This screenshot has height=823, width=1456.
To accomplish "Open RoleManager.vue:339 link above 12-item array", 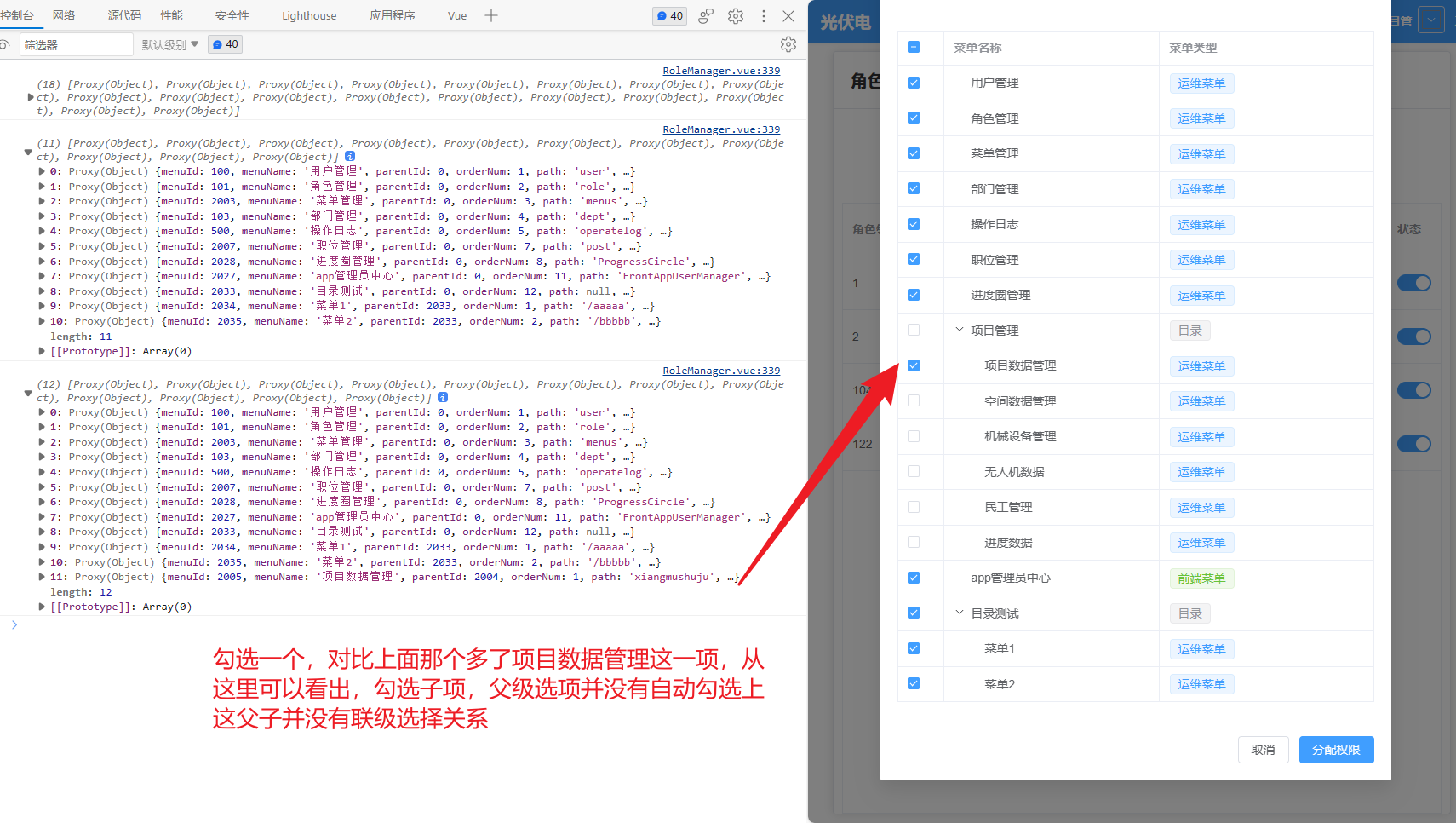I will pyautogui.click(x=721, y=371).
